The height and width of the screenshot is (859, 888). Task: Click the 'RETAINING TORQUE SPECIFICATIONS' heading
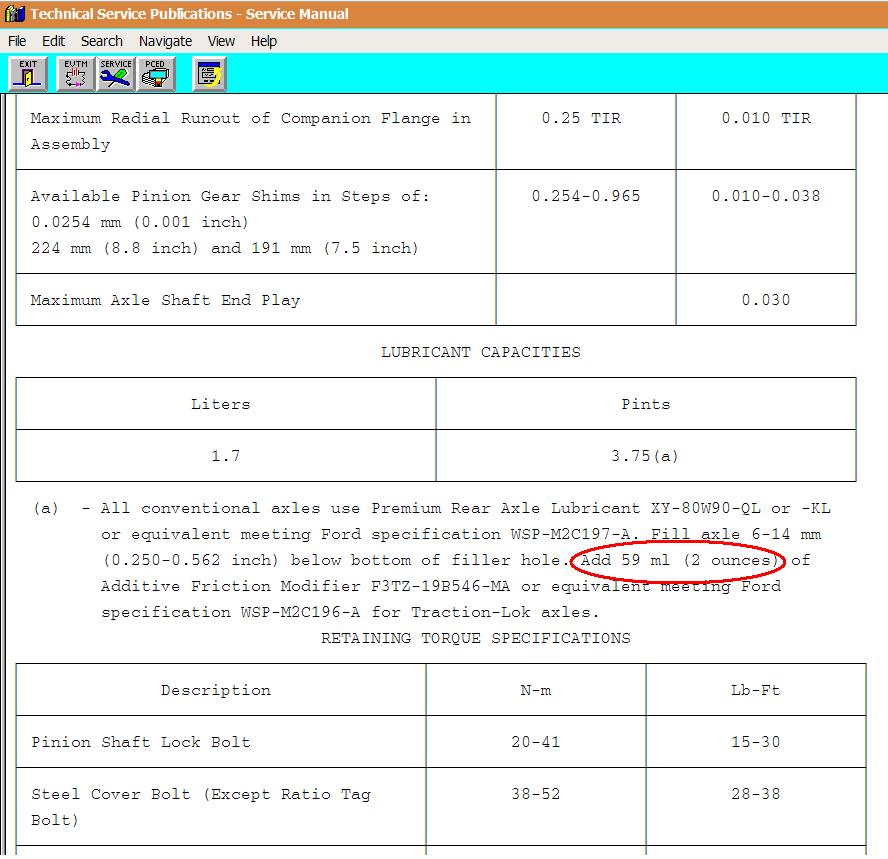coord(476,638)
